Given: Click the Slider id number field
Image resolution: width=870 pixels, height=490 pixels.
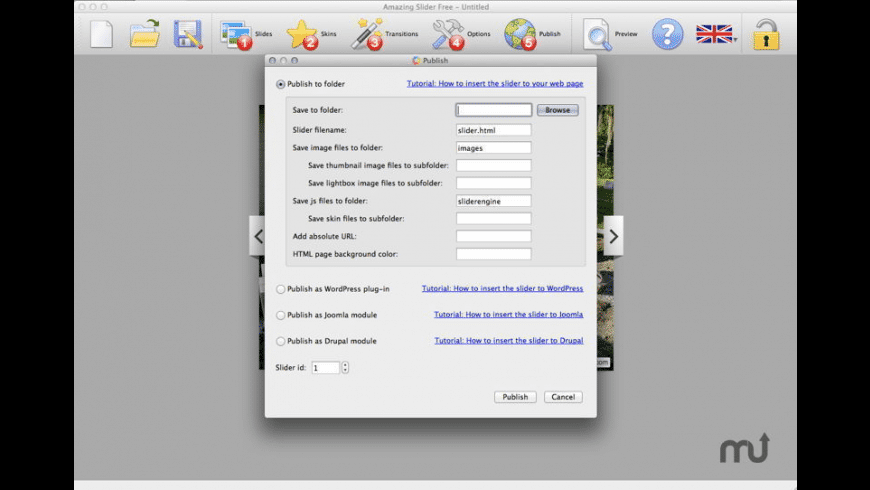Looking at the screenshot, I should (326, 367).
